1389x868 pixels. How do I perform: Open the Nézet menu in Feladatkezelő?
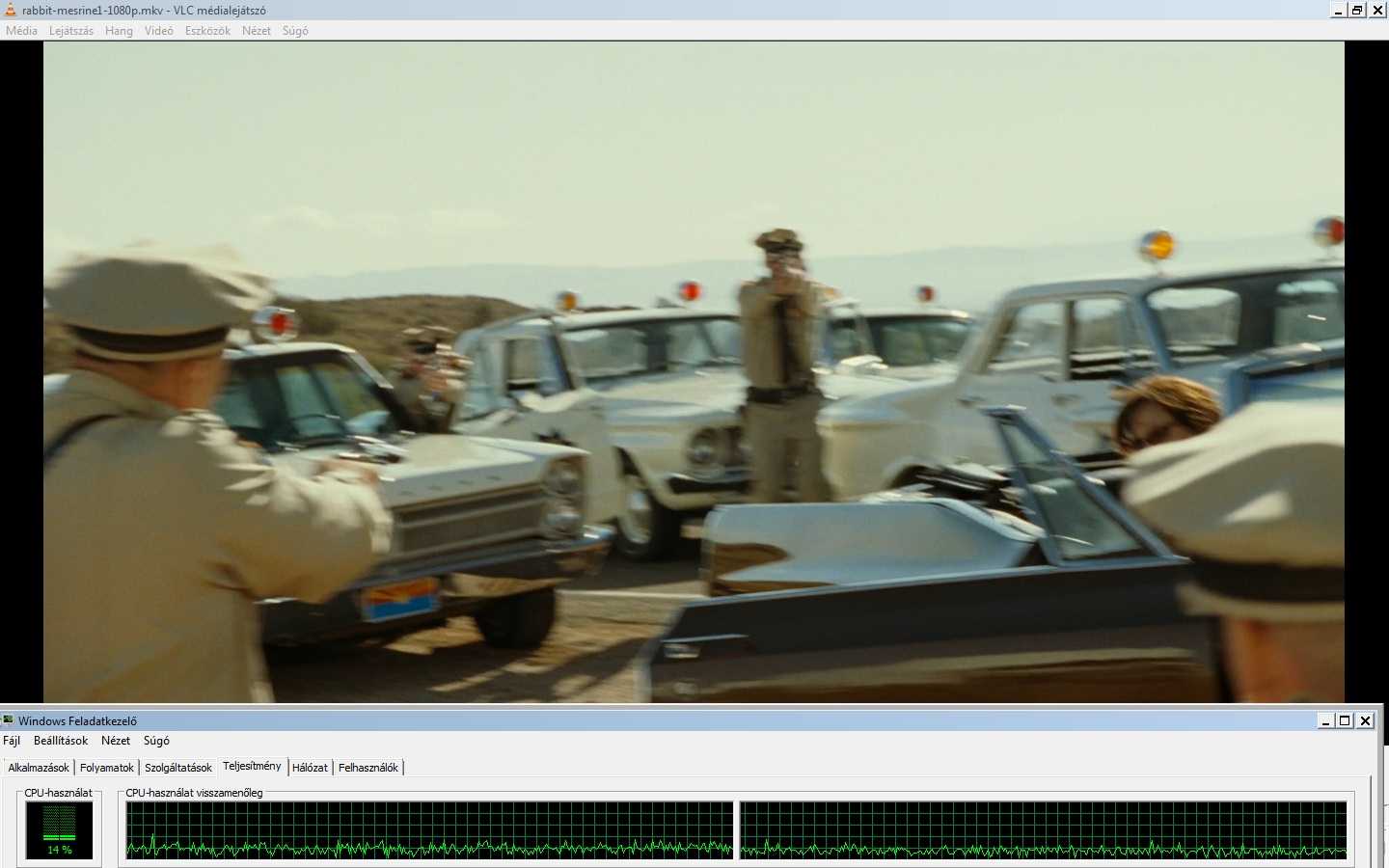click(x=116, y=741)
